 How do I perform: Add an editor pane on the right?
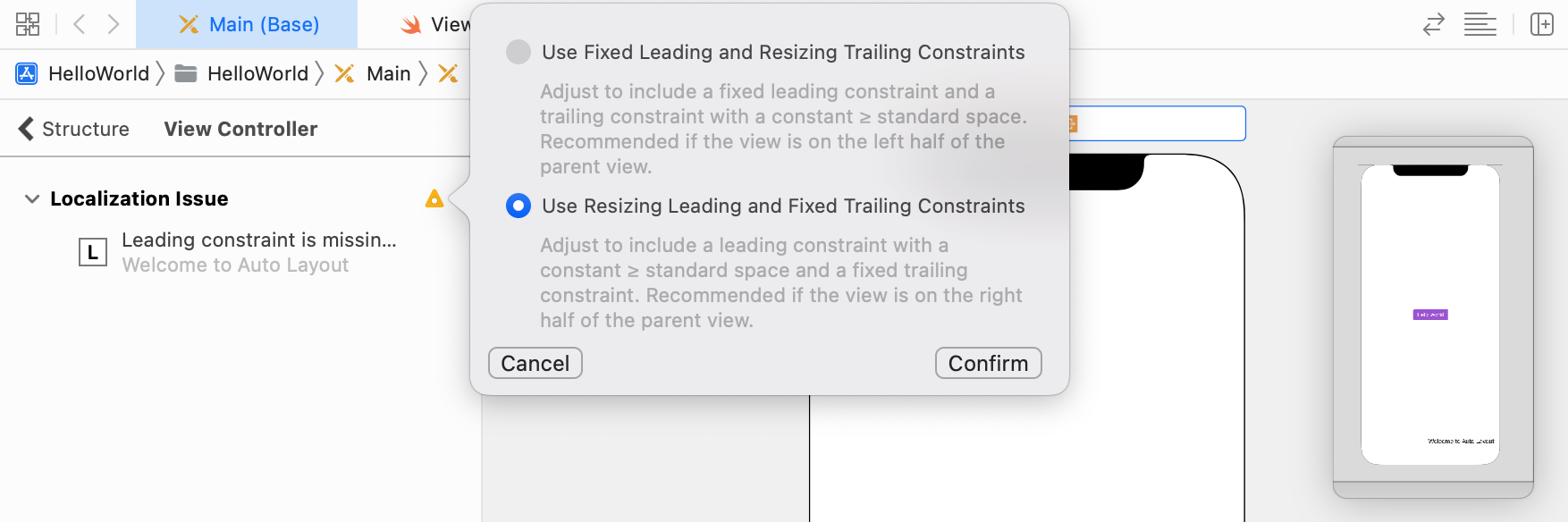tap(1542, 24)
